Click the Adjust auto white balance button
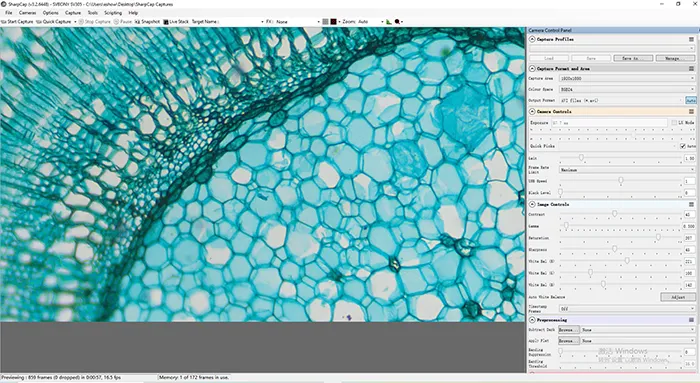This screenshot has height=383, width=700. pos(678,297)
